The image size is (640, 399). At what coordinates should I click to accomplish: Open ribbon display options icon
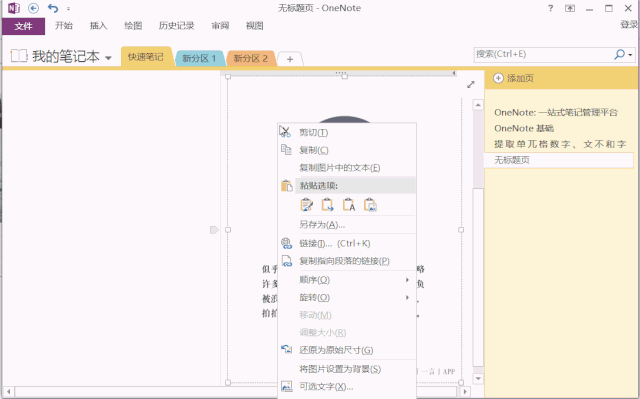pyautogui.click(x=570, y=8)
